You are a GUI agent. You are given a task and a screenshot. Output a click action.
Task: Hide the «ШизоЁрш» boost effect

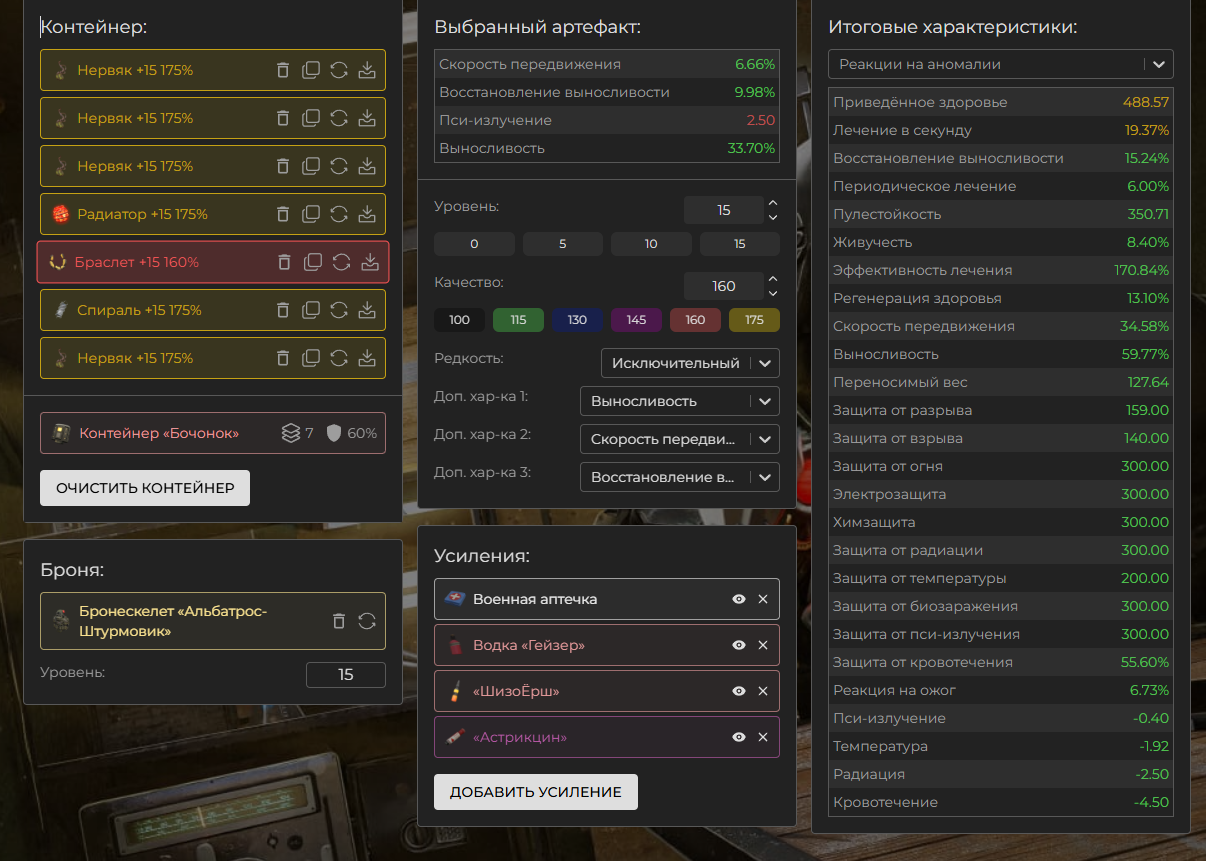tap(739, 691)
